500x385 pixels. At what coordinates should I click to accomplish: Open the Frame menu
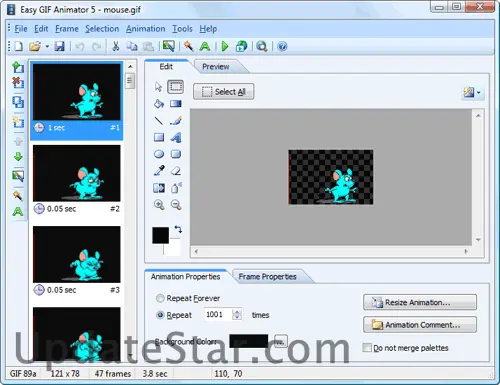coord(67,29)
